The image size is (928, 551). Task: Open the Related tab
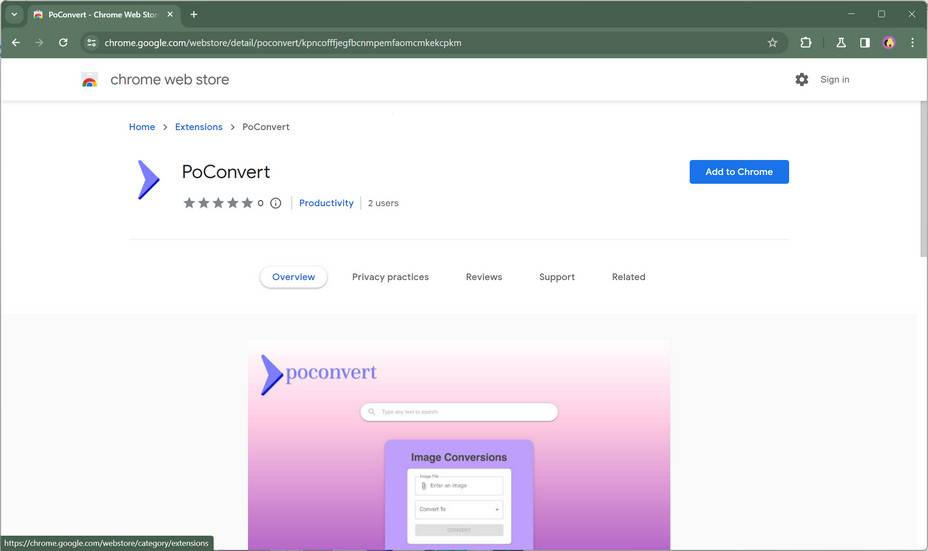[629, 277]
